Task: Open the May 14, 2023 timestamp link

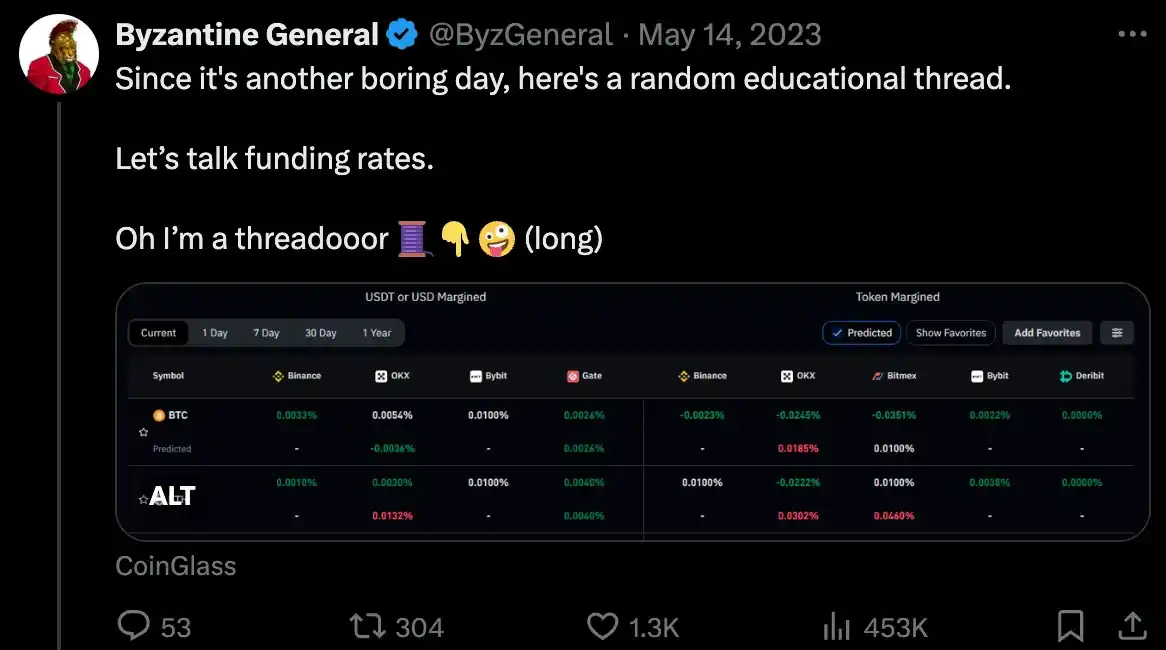Action: pyautogui.click(x=729, y=35)
